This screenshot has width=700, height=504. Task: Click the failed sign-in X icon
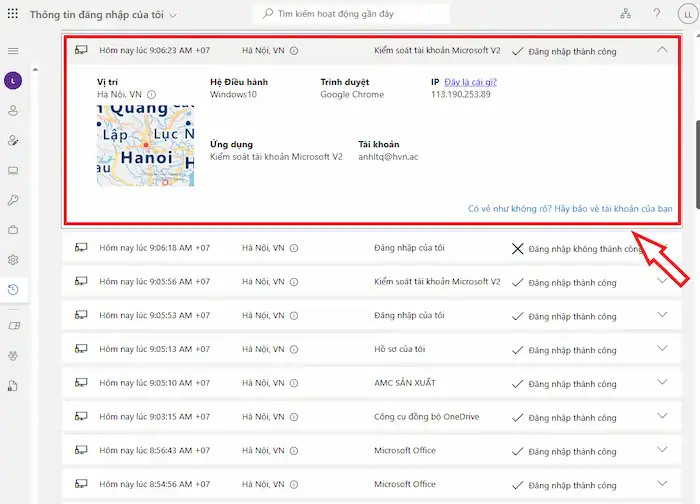click(517, 249)
